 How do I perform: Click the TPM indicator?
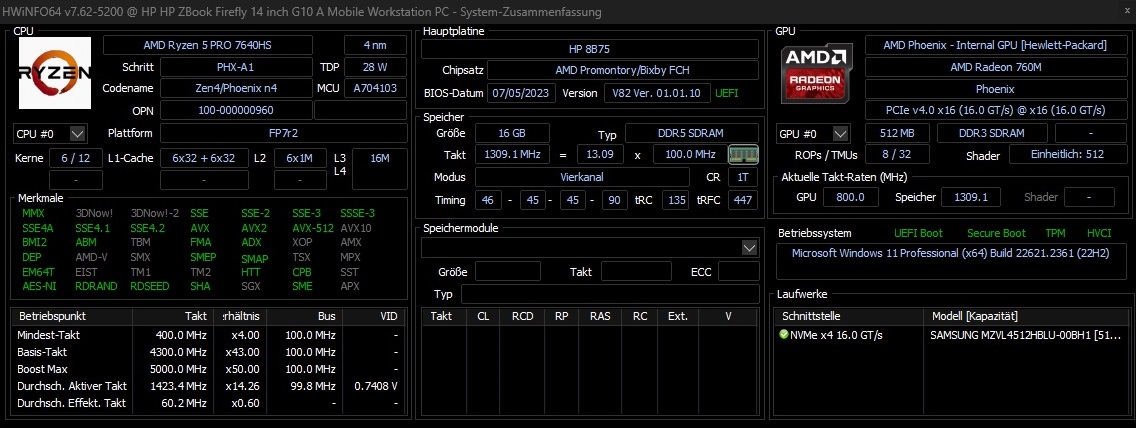click(1055, 233)
